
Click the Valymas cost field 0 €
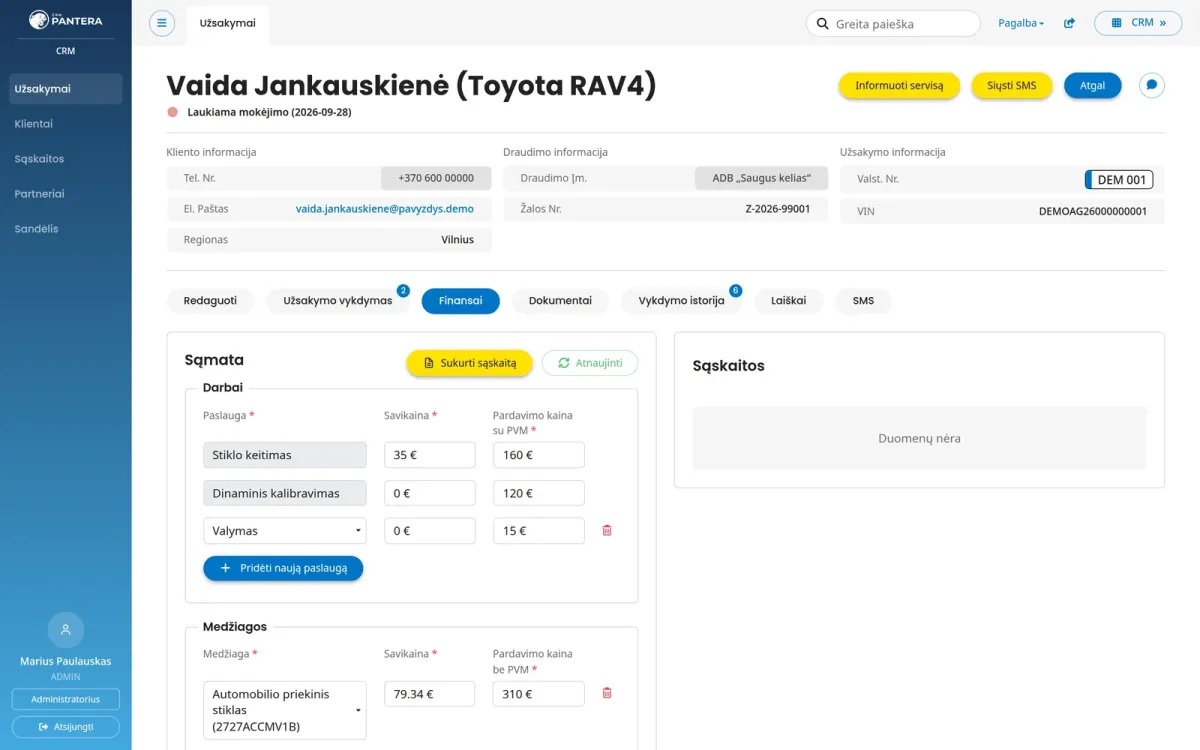pyautogui.click(x=430, y=531)
